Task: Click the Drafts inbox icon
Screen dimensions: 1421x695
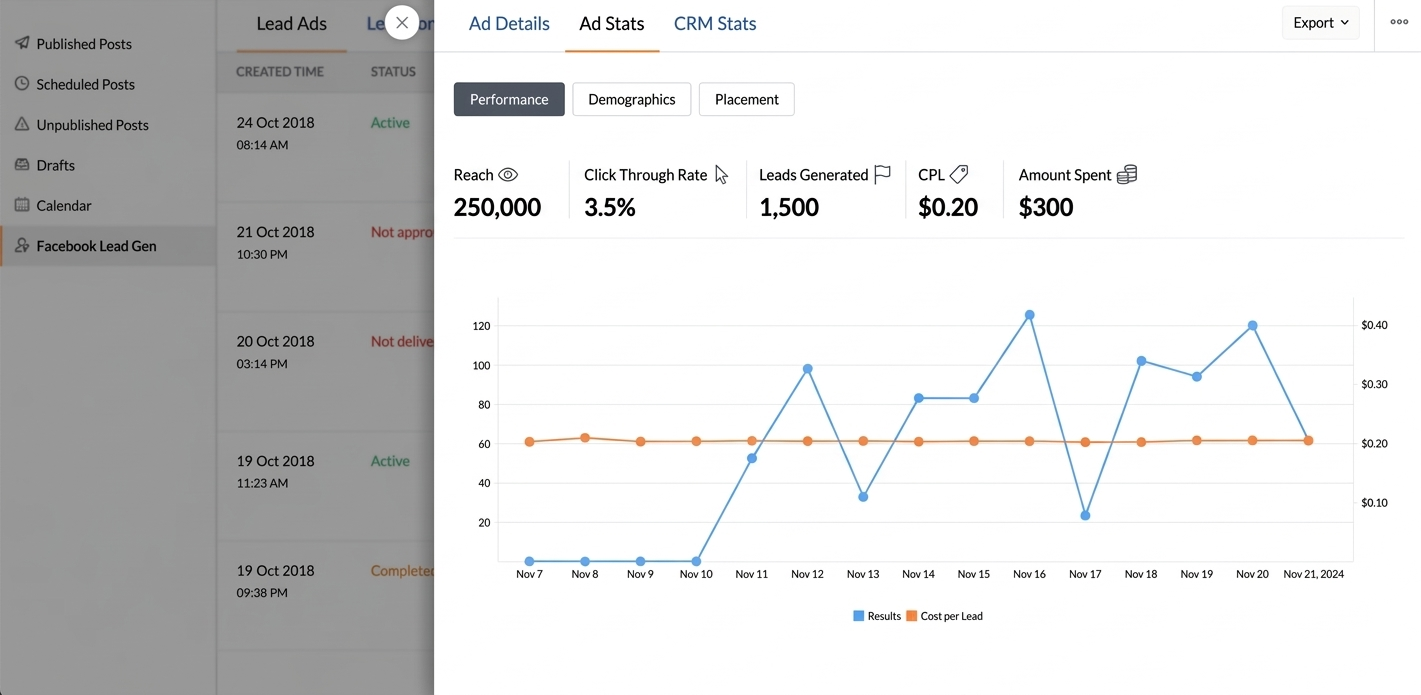Action: 22,164
